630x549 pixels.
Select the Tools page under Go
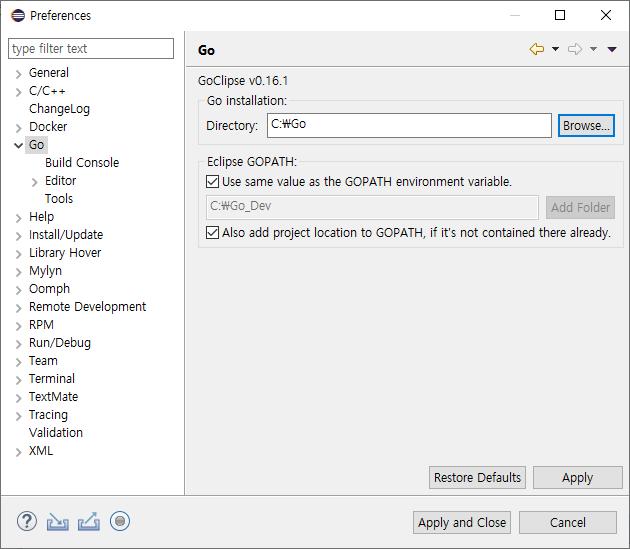(x=59, y=199)
